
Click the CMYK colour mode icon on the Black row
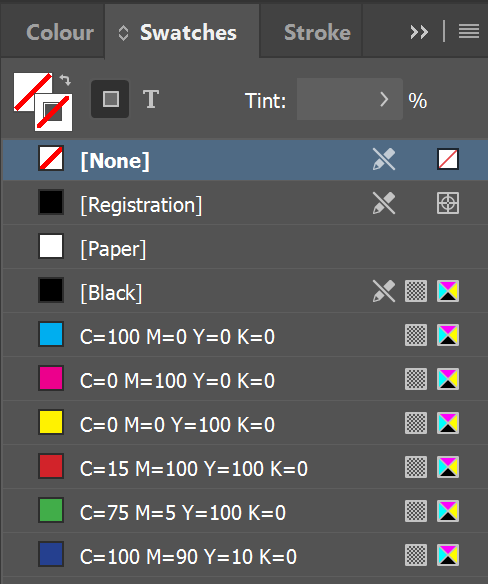(x=448, y=291)
